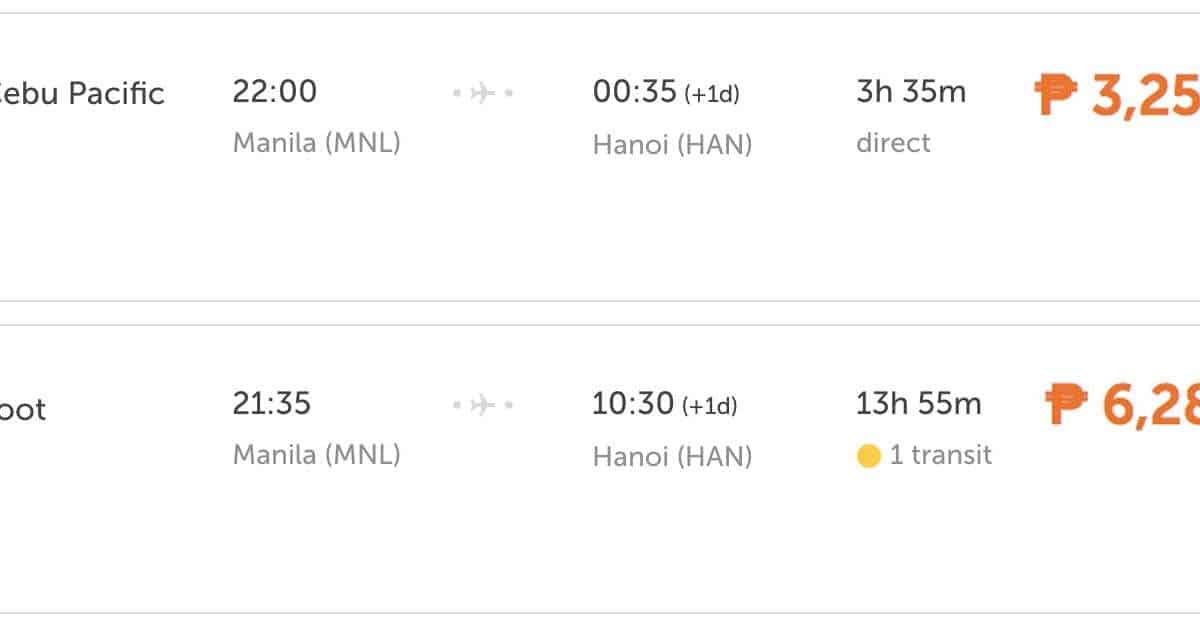Viewport: 1200px width, 631px height.
Task: Click the 00:35 arrival time
Action: [635, 92]
